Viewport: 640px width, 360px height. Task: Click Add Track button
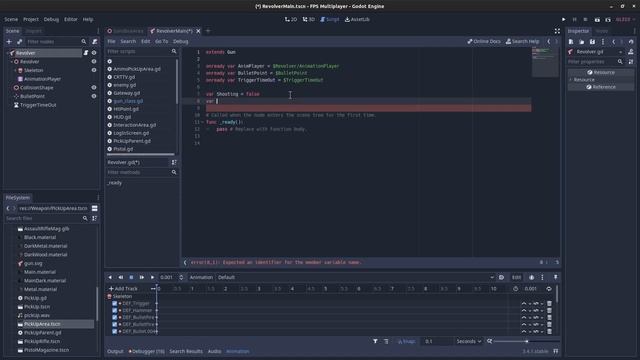pos(123,289)
